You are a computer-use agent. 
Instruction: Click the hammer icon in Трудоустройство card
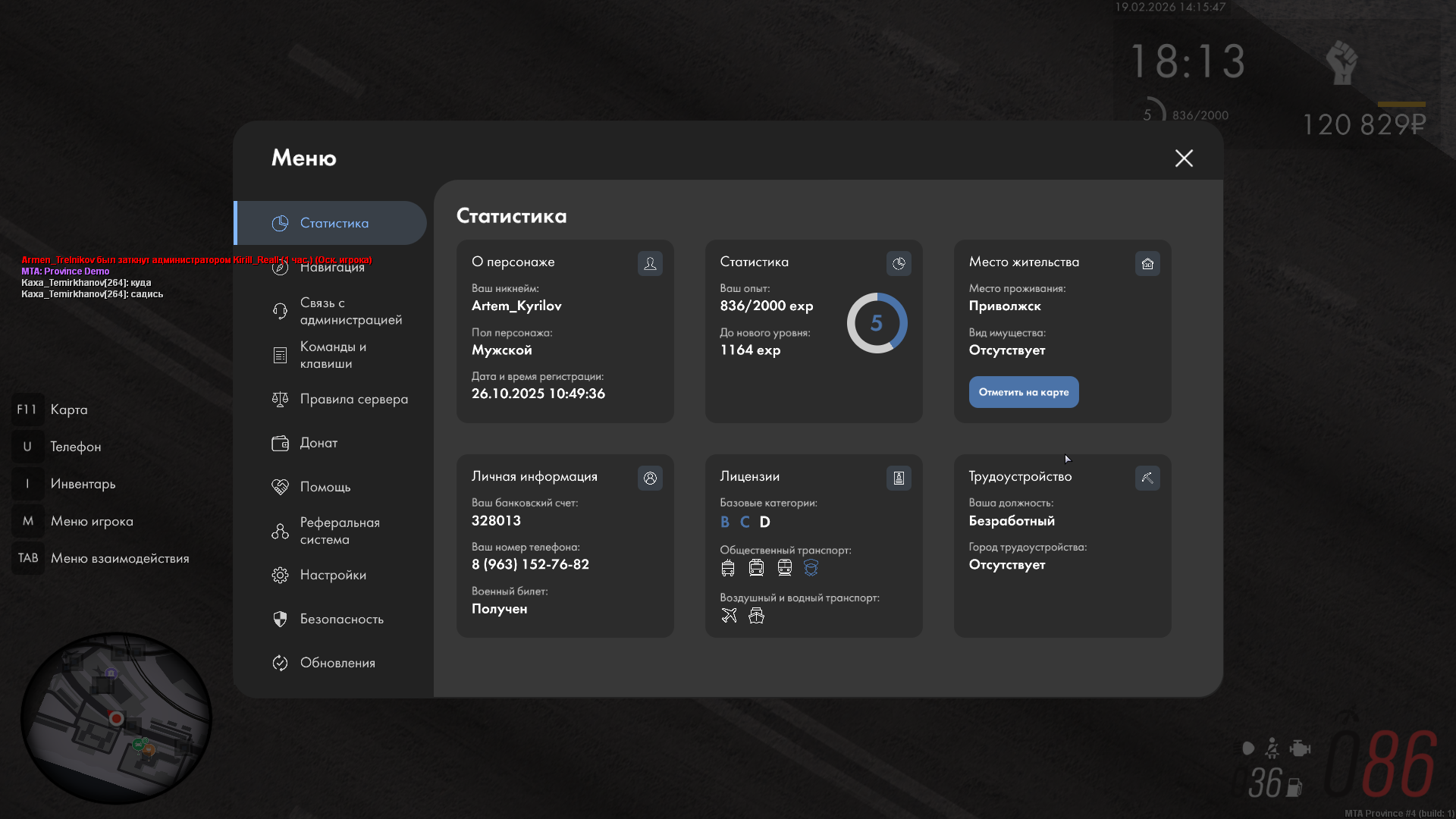click(x=1147, y=478)
